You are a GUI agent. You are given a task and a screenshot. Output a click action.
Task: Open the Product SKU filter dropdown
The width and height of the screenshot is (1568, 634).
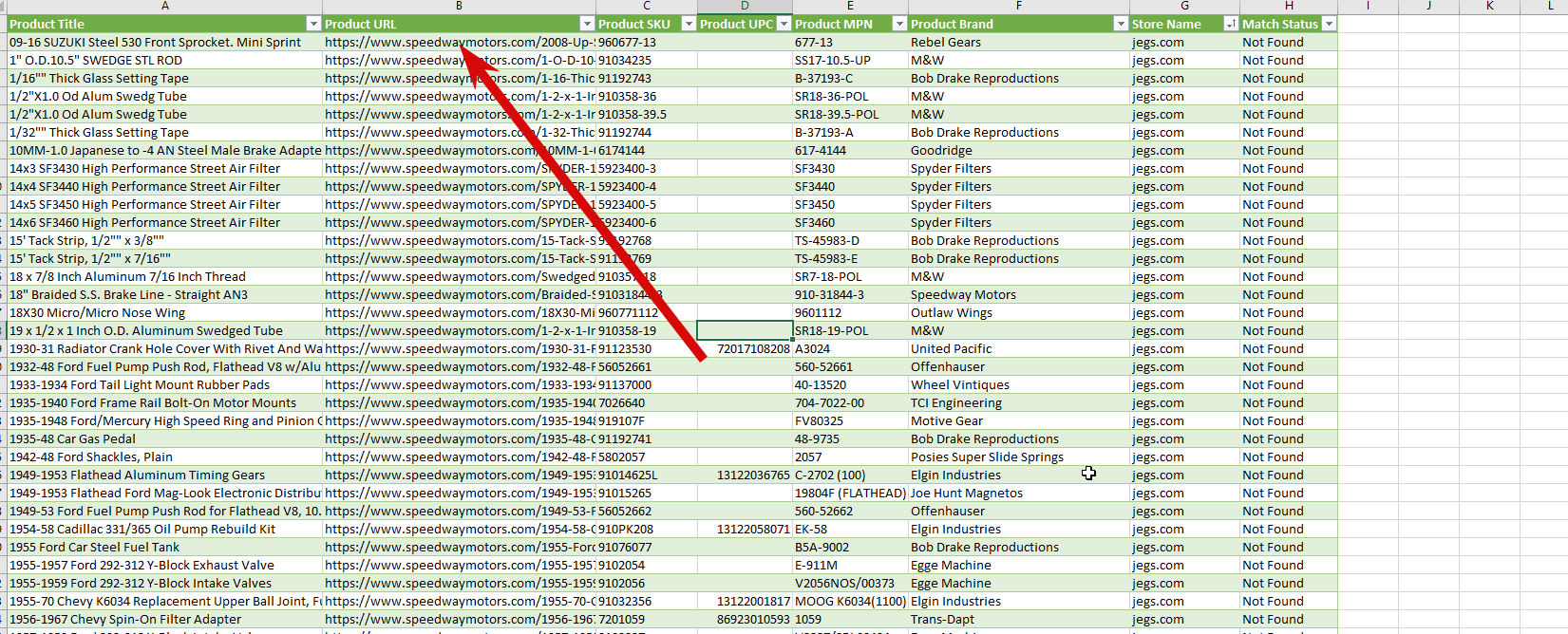click(x=689, y=24)
